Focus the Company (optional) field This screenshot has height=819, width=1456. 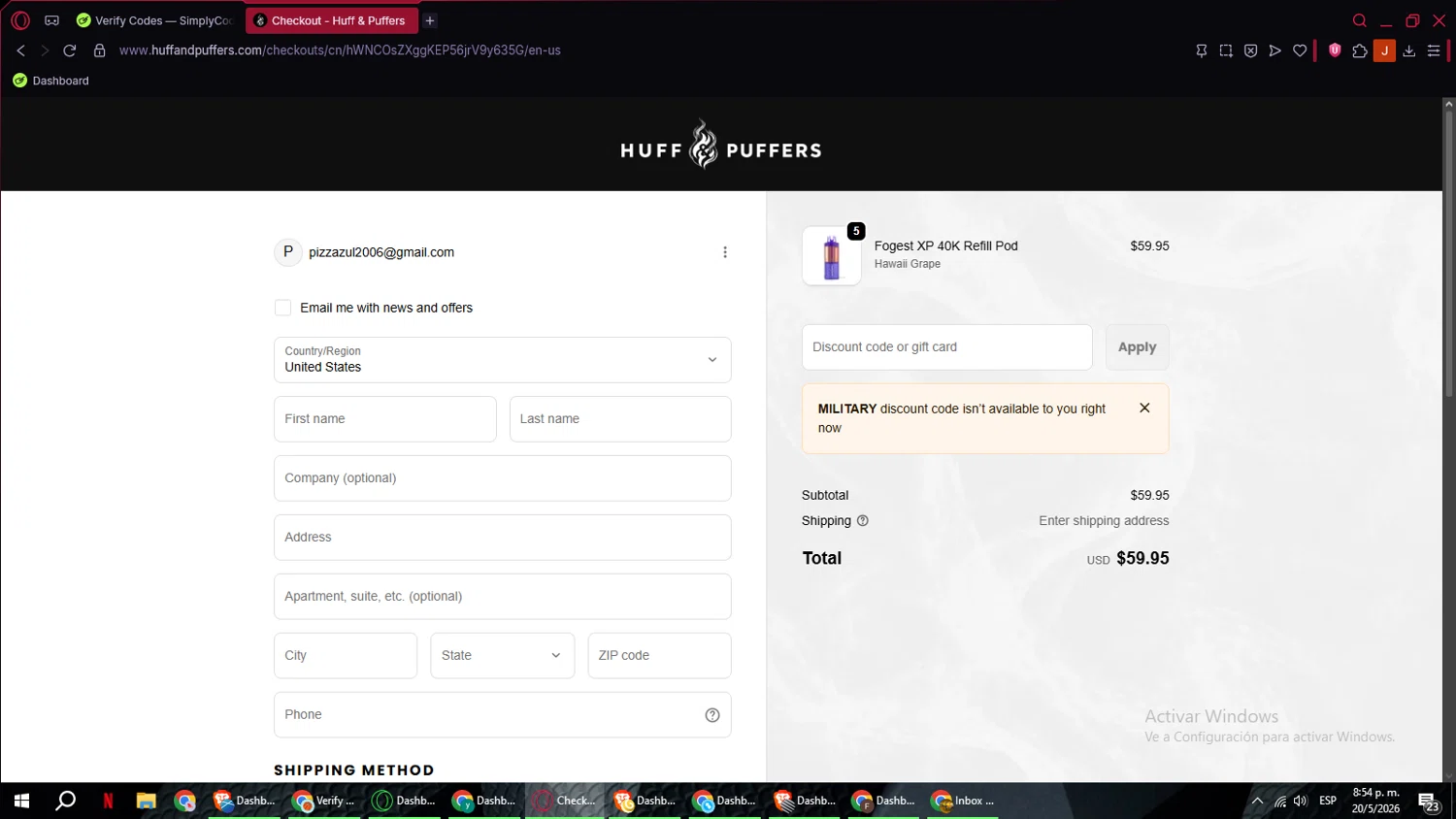(x=503, y=478)
